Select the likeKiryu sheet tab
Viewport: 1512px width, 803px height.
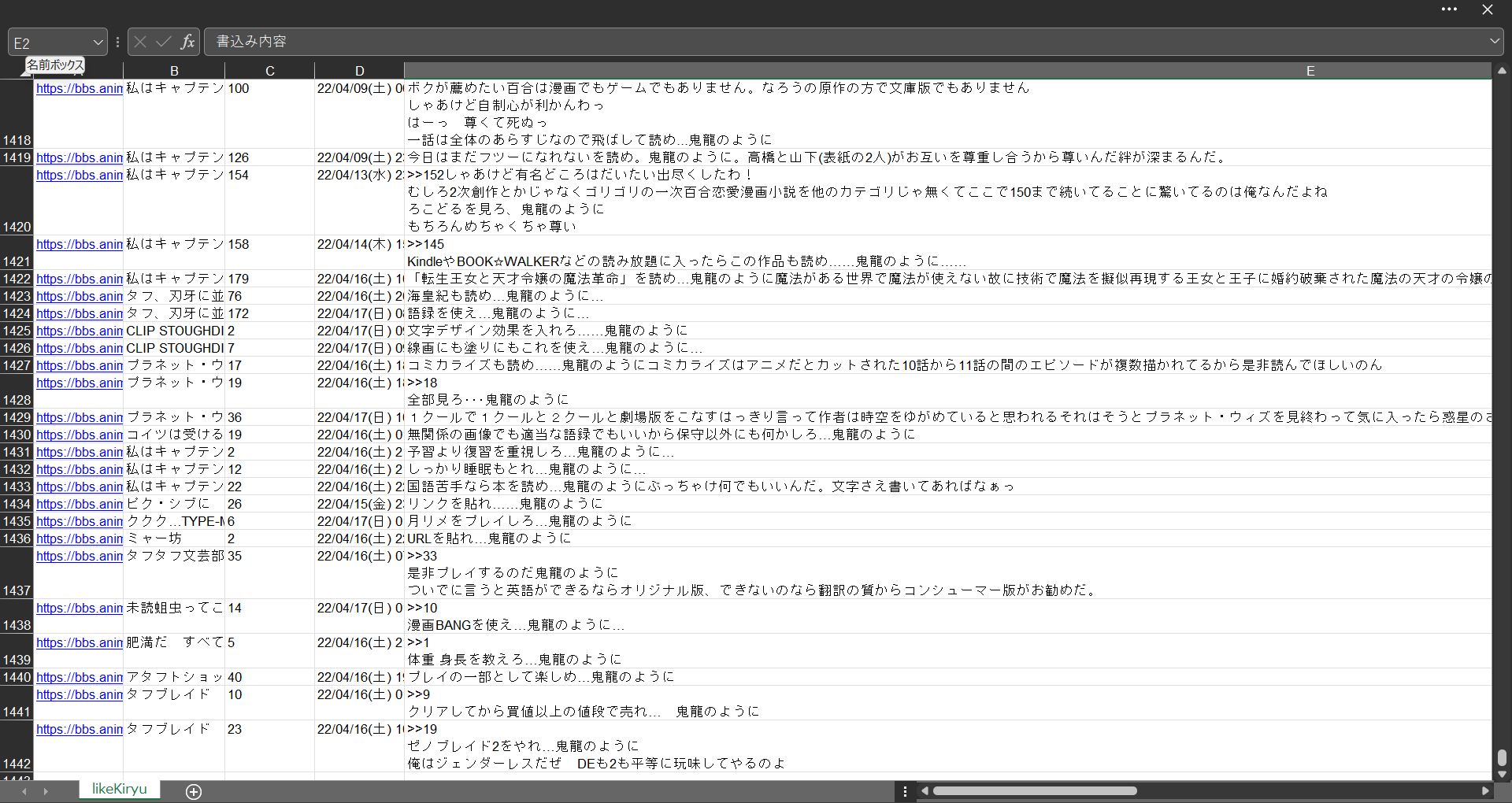click(x=119, y=789)
